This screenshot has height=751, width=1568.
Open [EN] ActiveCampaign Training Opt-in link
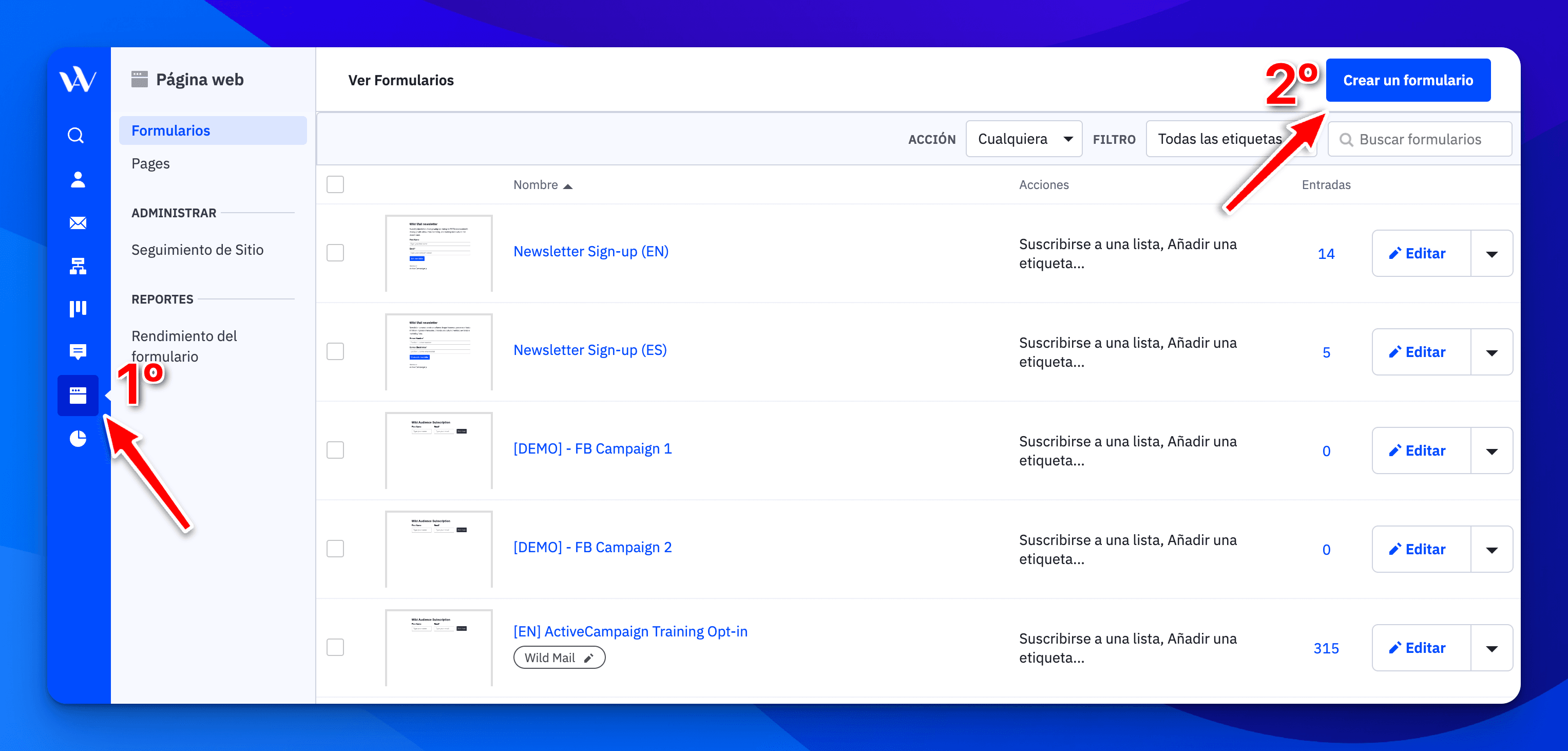tap(630, 631)
